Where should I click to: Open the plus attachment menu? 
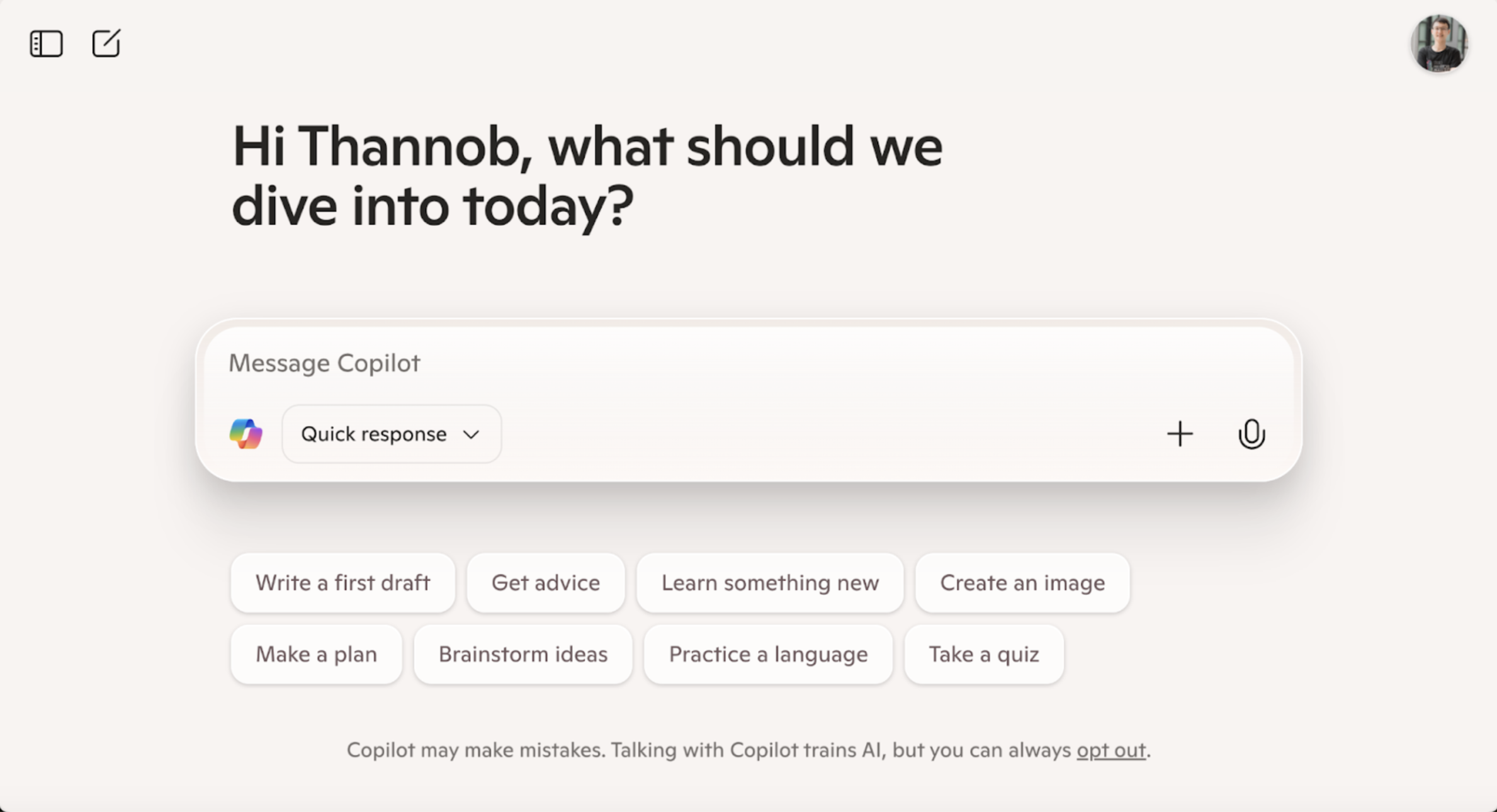point(1180,434)
